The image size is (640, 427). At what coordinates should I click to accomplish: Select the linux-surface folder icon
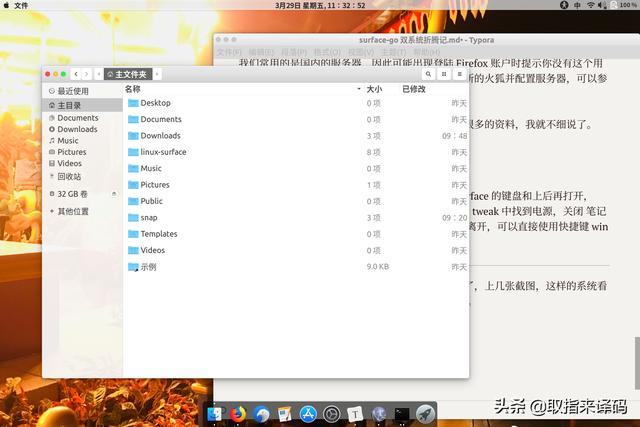click(133, 152)
